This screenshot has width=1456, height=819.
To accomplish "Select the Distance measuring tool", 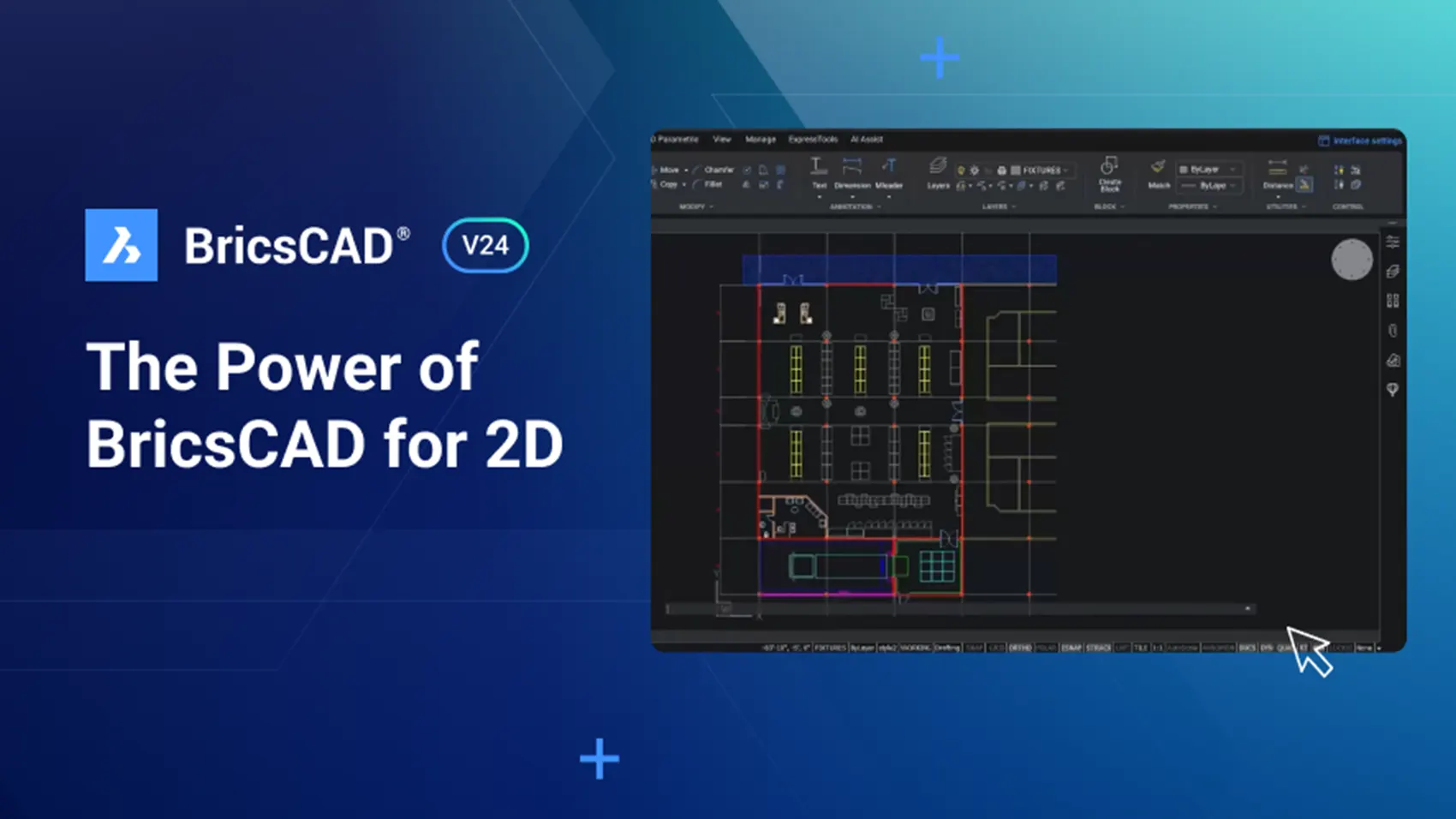I will tap(1278, 174).
